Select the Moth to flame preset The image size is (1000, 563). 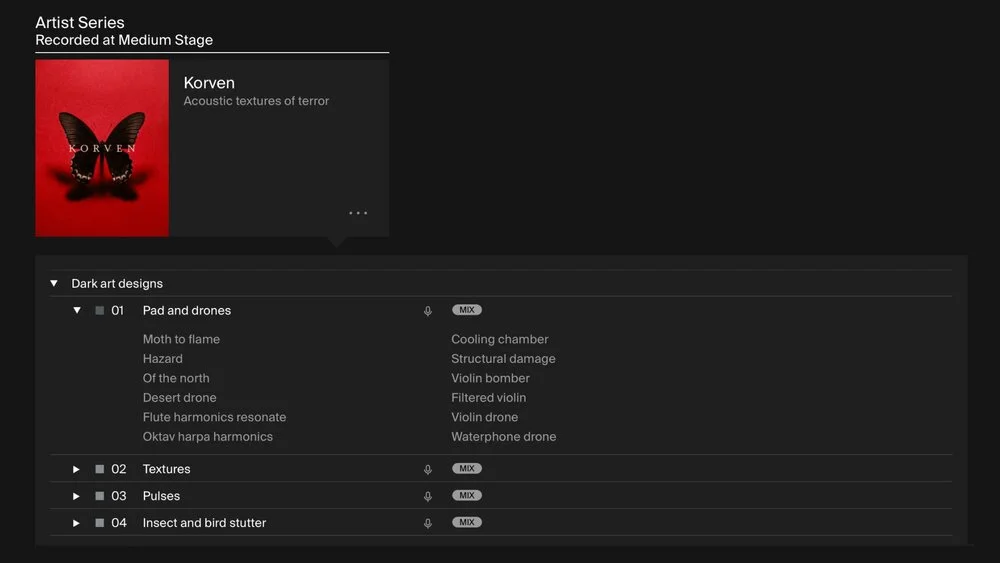pyautogui.click(x=181, y=339)
